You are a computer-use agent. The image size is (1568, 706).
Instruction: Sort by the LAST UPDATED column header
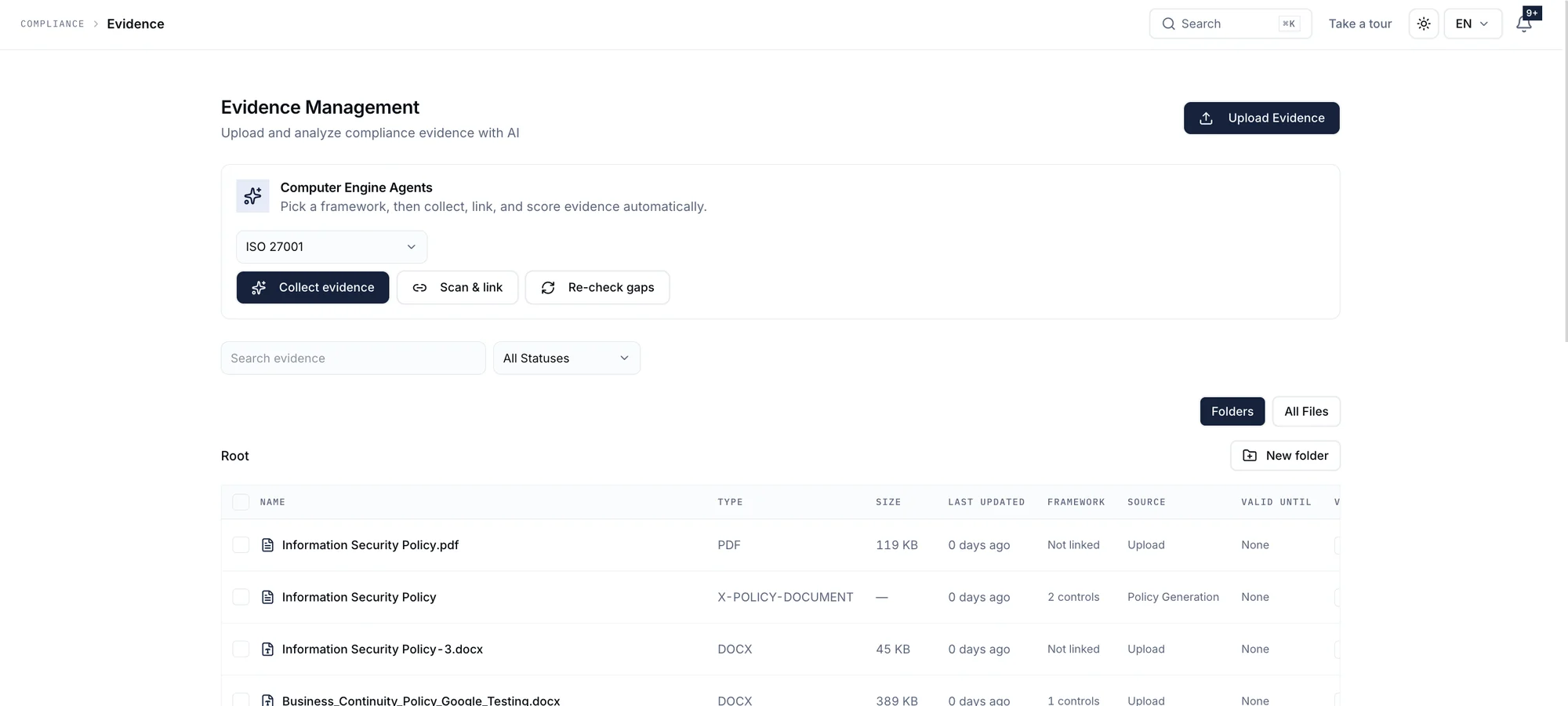pos(986,502)
